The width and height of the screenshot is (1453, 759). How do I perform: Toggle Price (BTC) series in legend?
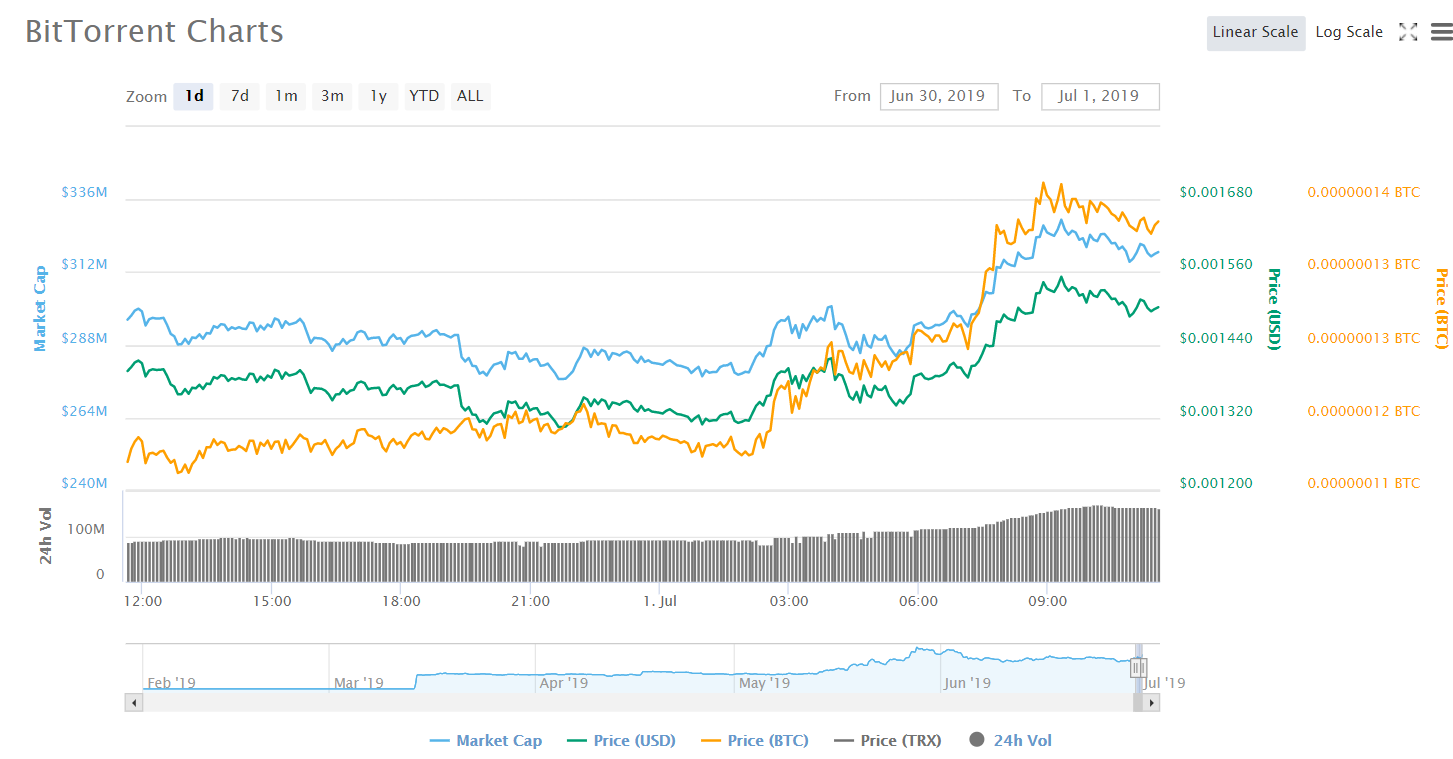point(755,741)
